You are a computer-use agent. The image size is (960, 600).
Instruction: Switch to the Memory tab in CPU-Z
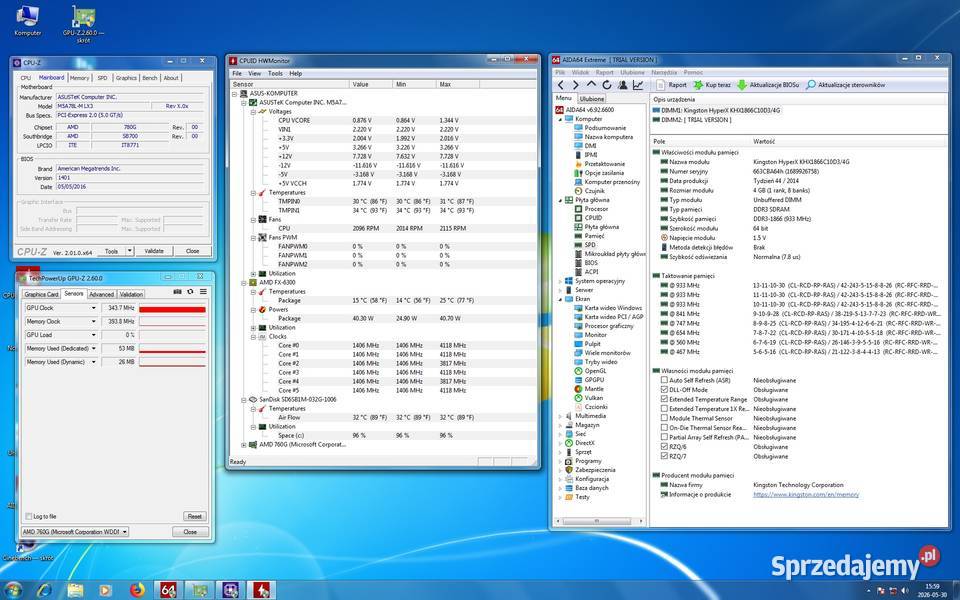click(79, 78)
